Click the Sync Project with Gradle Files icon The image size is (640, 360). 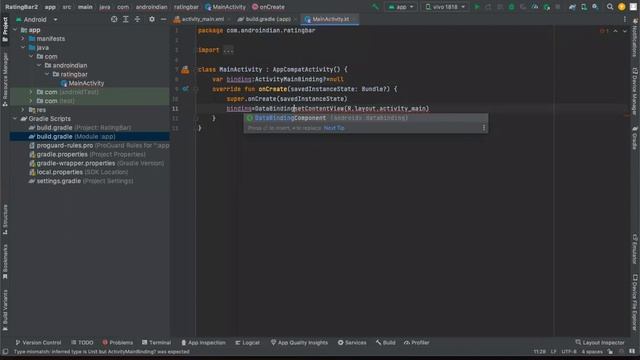click(x=572, y=7)
